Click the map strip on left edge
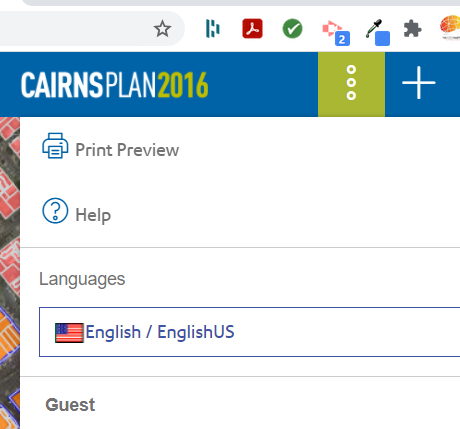Viewport: 460px width, 429px height. (x=10, y=273)
